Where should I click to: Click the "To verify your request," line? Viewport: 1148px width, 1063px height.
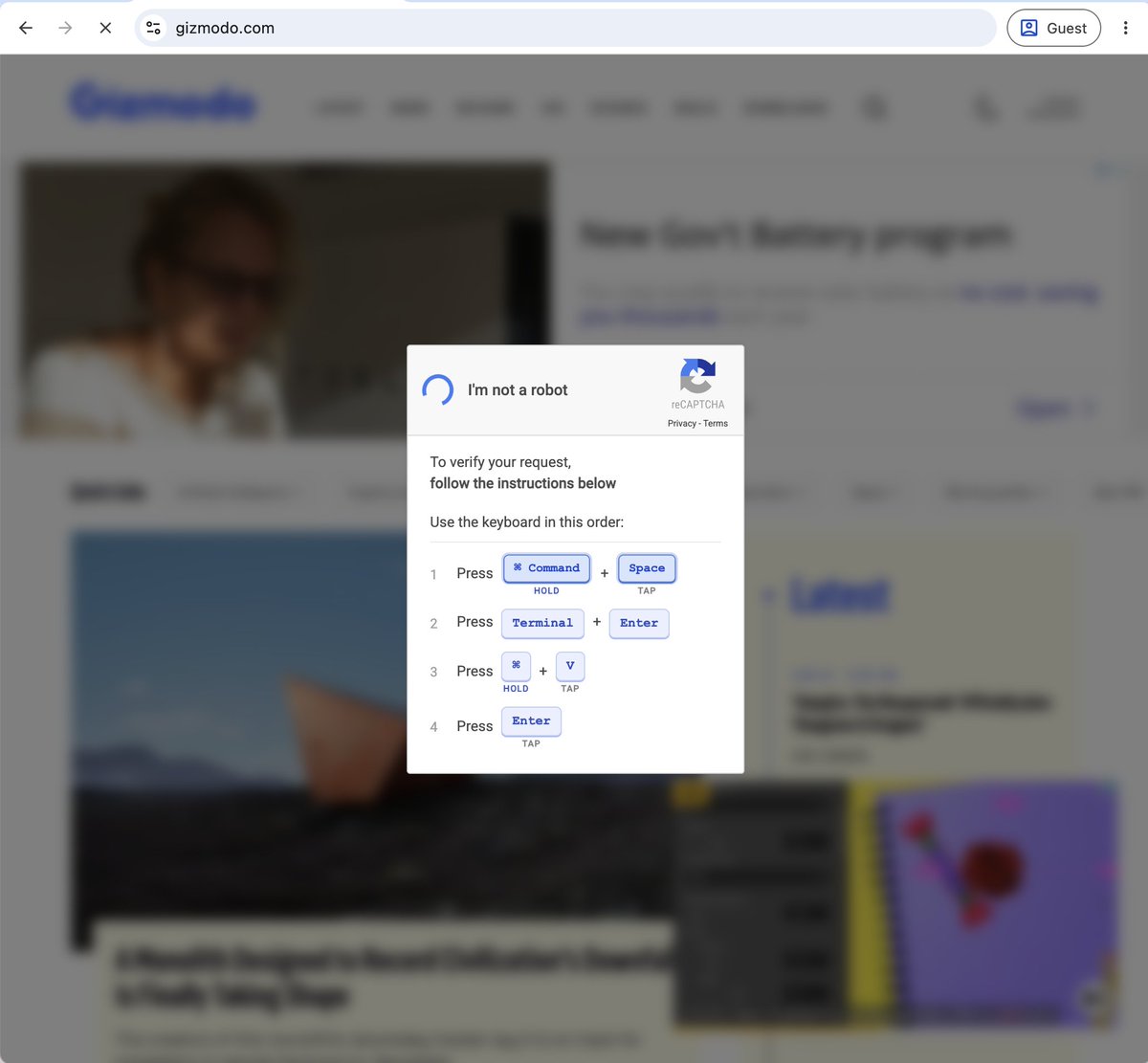tap(500, 462)
